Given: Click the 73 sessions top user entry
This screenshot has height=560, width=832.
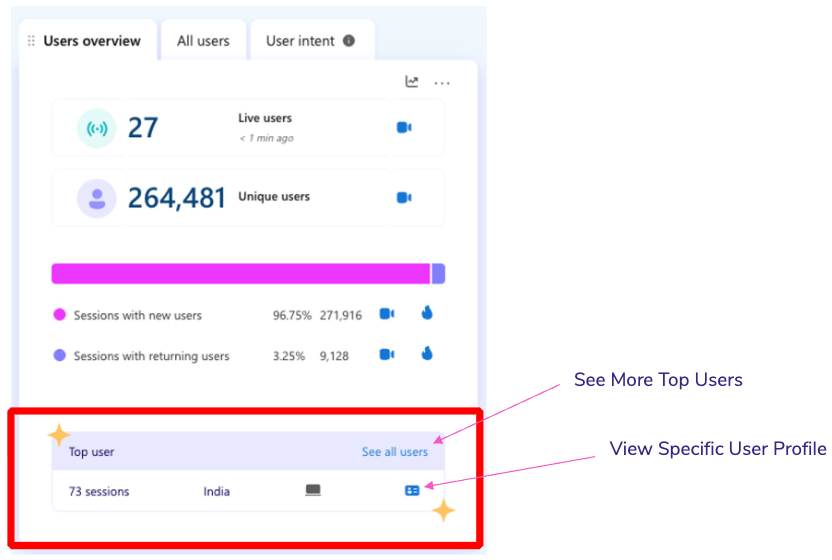Looking at the screenshot, I should coord(99,491).
